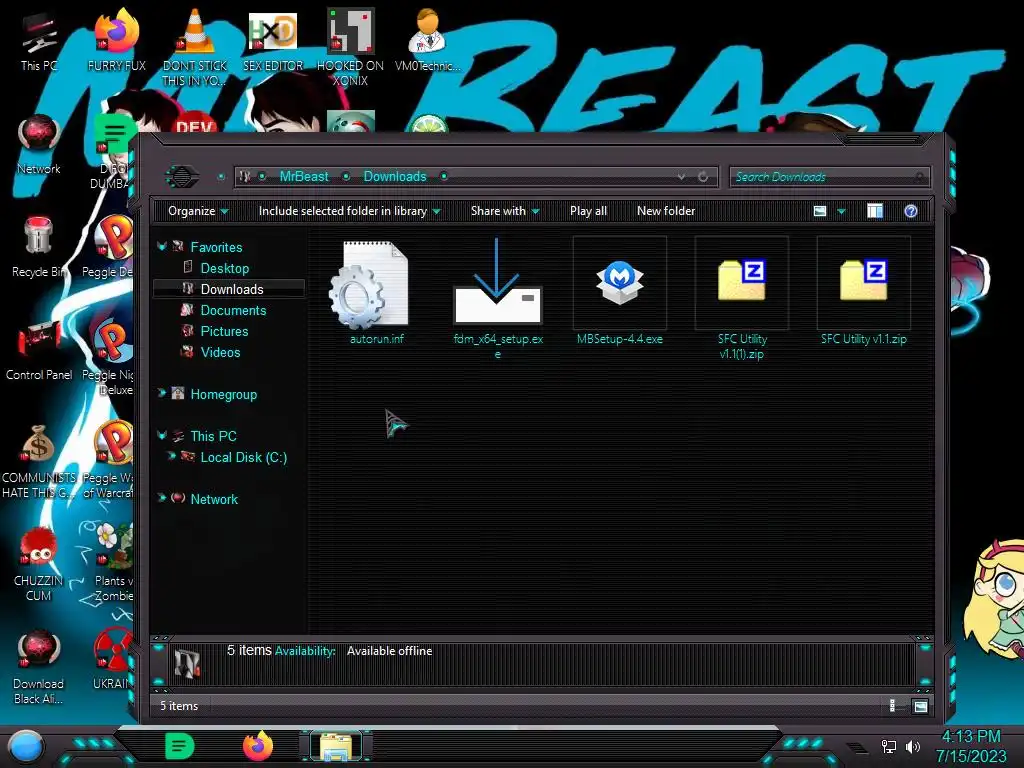Select the Control Panel desktop icon
Image resolution: width=1024 pixels, height=768 pixels.
(39, 351)
